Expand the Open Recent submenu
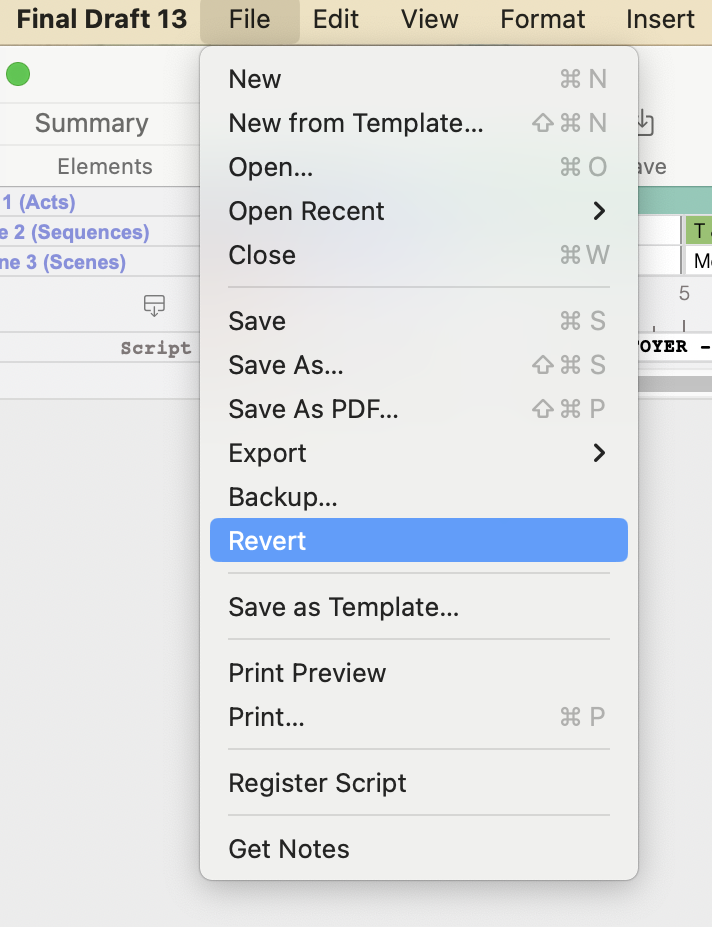Image resolution: width=712 pixels, height=927 pixels. [x=306, y=211]
